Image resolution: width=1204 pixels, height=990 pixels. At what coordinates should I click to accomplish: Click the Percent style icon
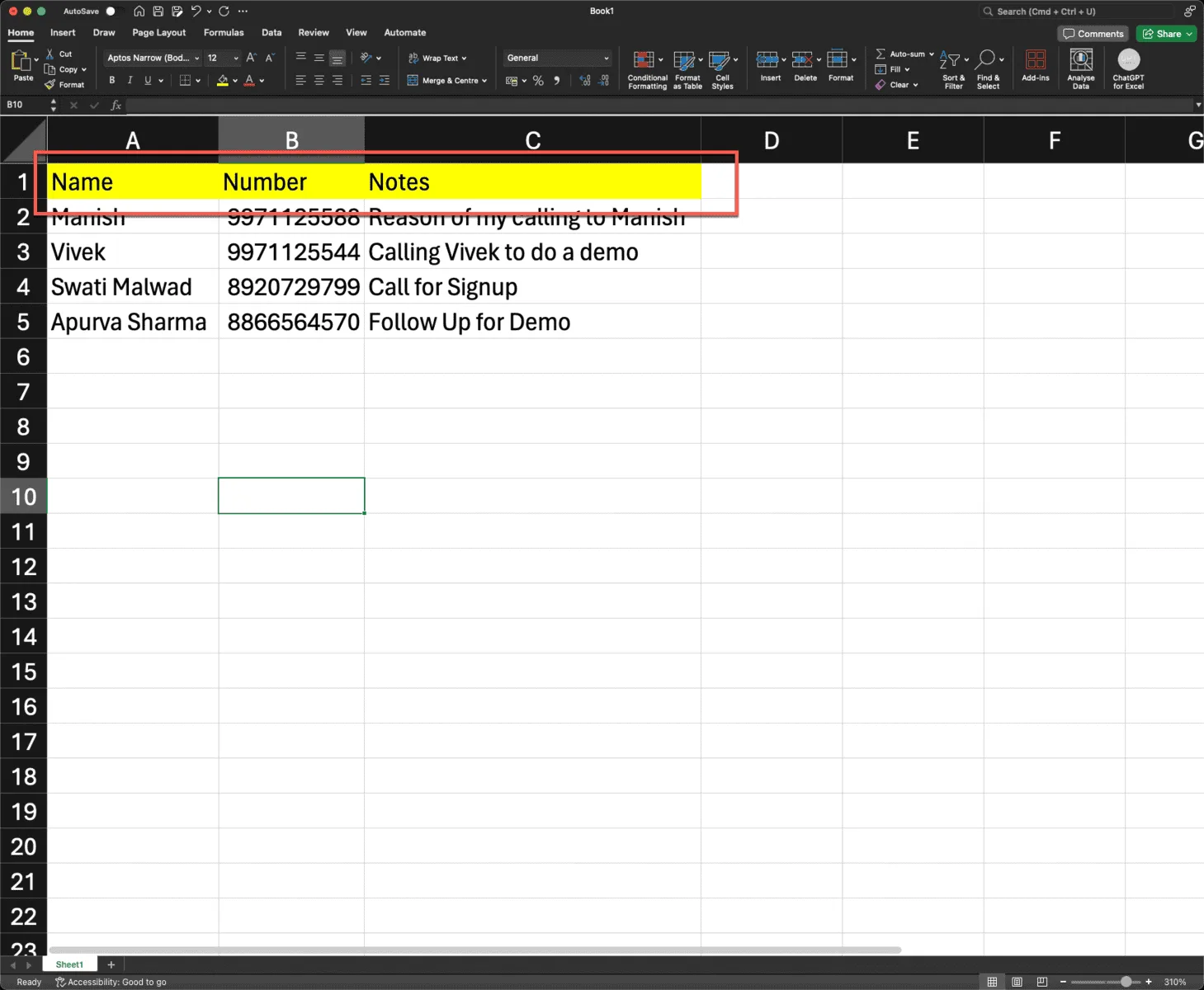pyautogui.click(x=538, y=81)
